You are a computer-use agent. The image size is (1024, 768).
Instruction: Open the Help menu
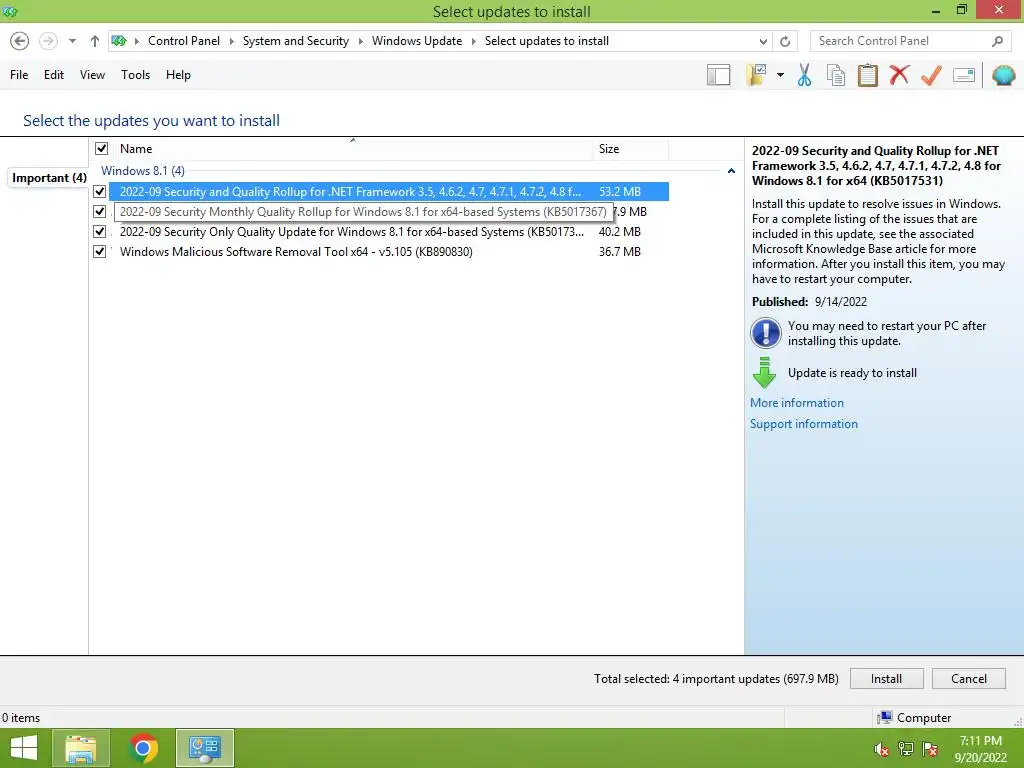178,75
